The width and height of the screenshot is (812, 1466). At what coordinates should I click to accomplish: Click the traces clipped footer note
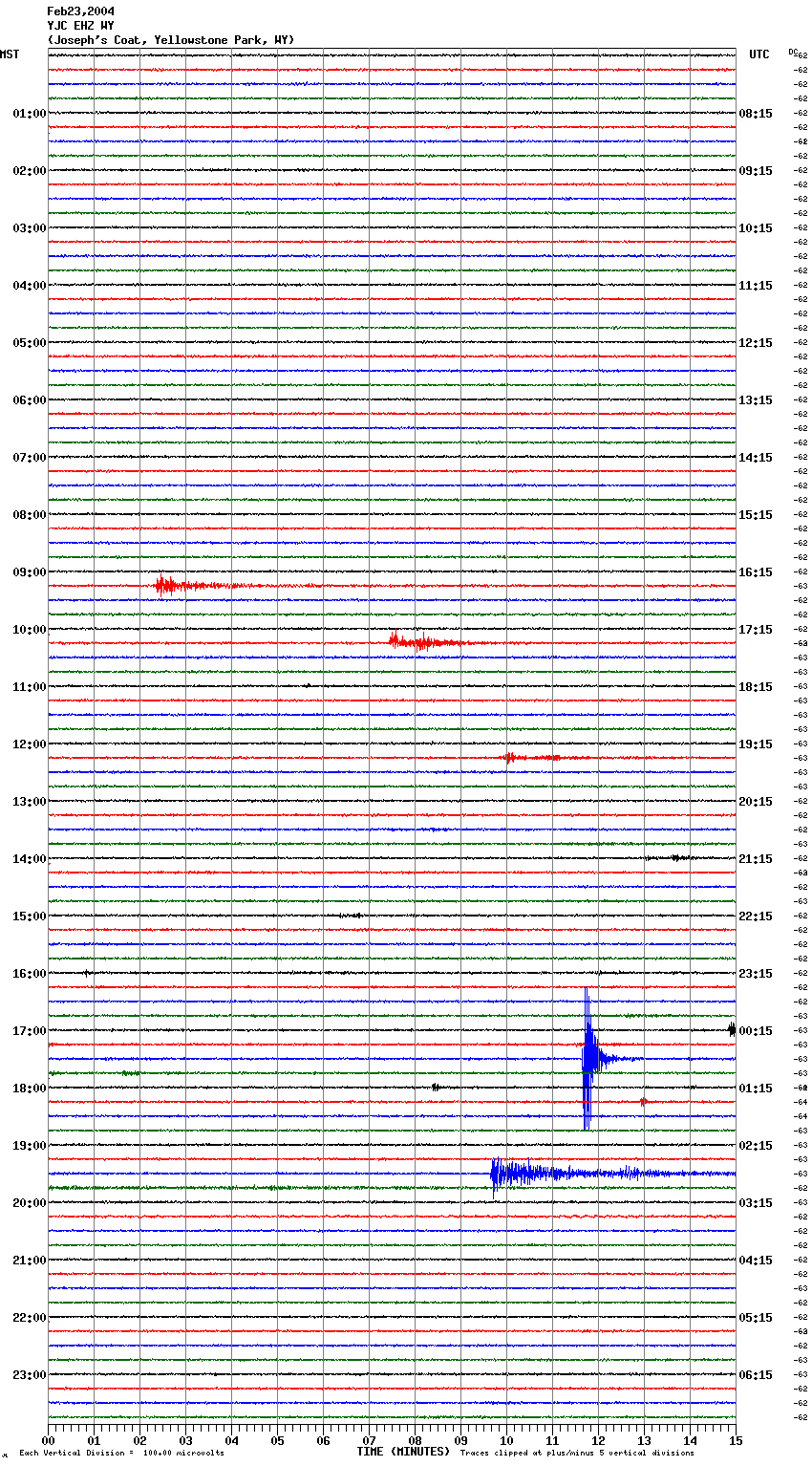pyautogui.click(x=577, y=1454)
